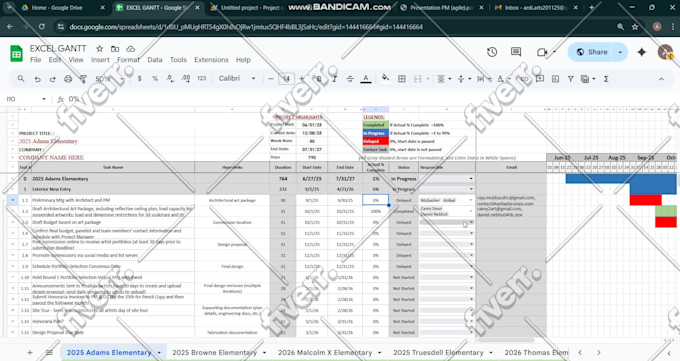
Task: Toggle italic formatting
Action: point(334,79)
